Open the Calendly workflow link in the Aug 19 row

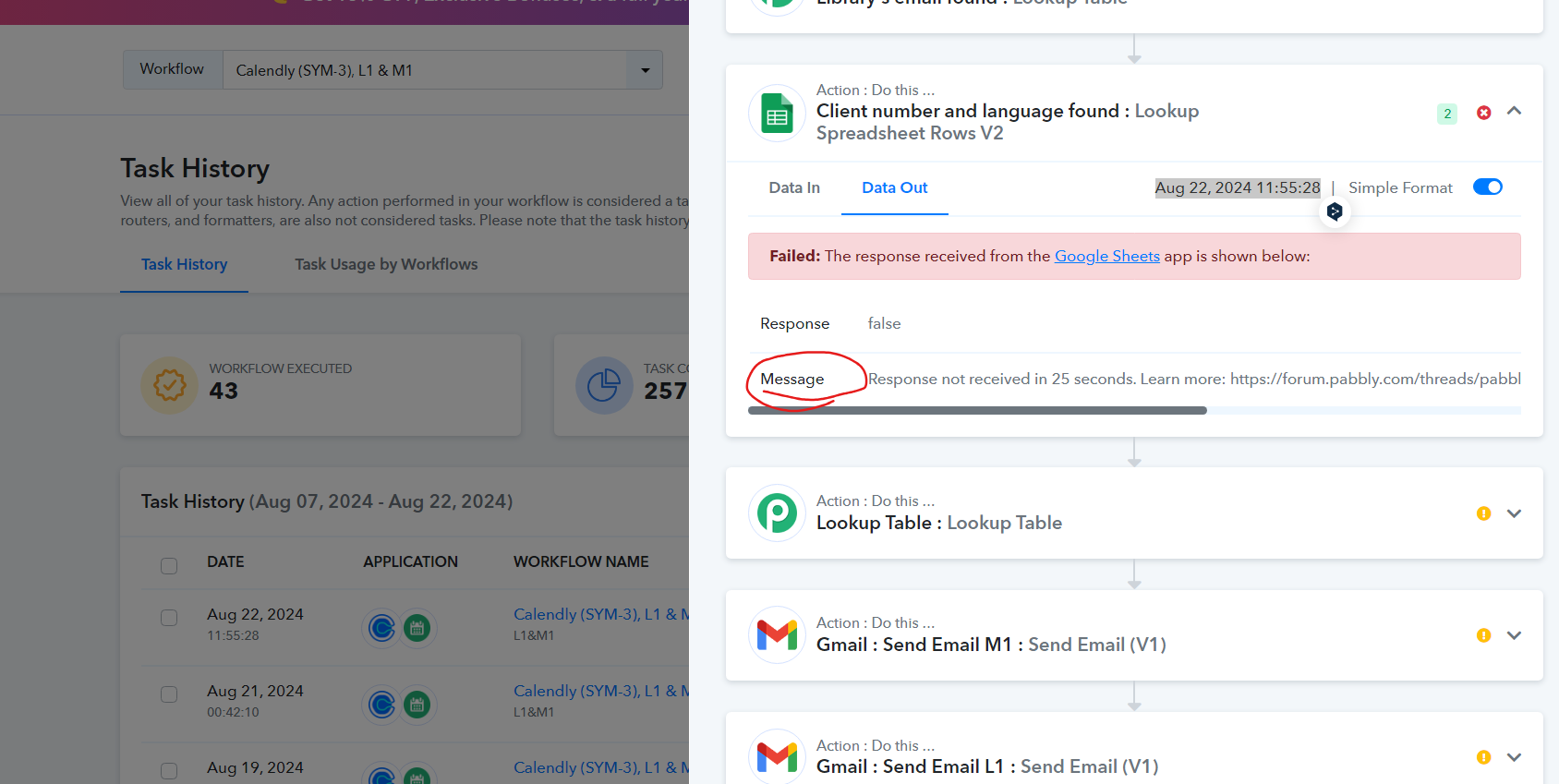click(601, 767)
